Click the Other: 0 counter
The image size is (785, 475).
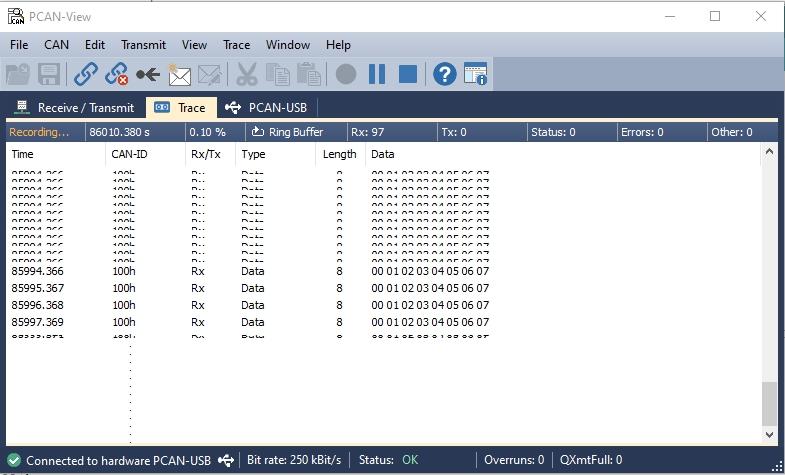point(732,132)
